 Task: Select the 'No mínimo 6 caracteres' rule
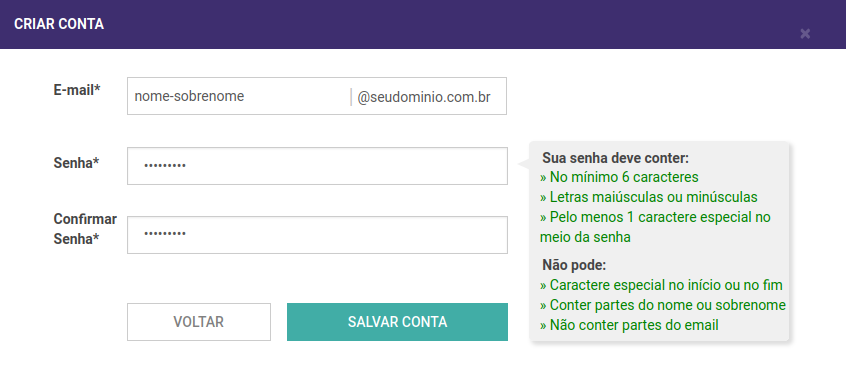(619, 177)
